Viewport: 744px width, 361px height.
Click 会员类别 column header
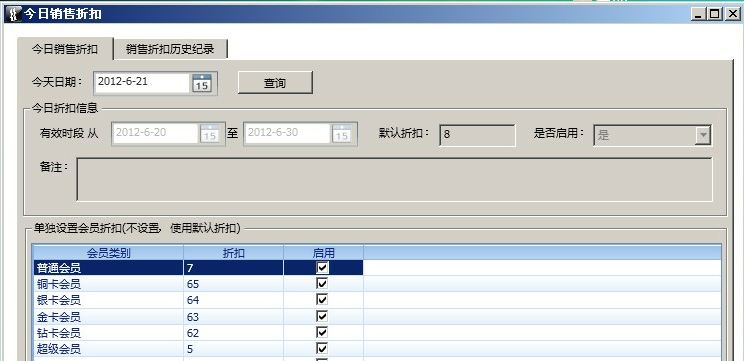pos(108,253)
